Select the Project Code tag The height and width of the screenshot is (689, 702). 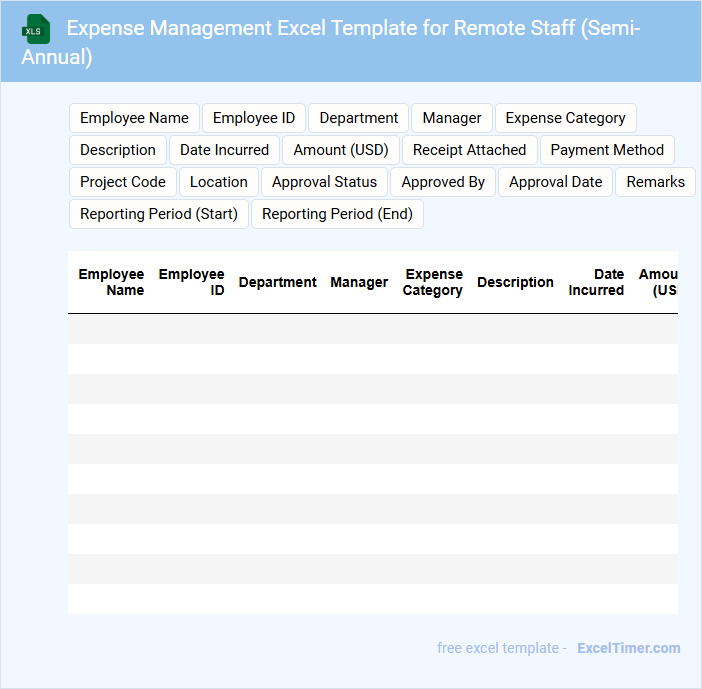click(x=123, y=182)
